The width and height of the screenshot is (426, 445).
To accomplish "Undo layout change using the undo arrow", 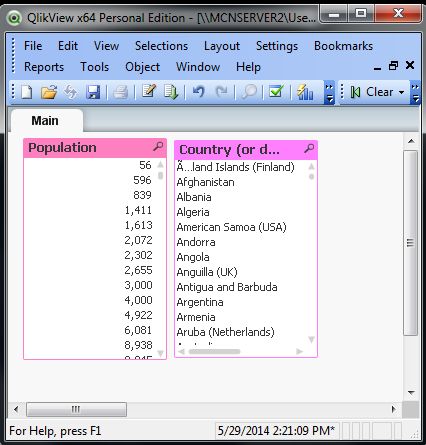I will tap(198, 91).
